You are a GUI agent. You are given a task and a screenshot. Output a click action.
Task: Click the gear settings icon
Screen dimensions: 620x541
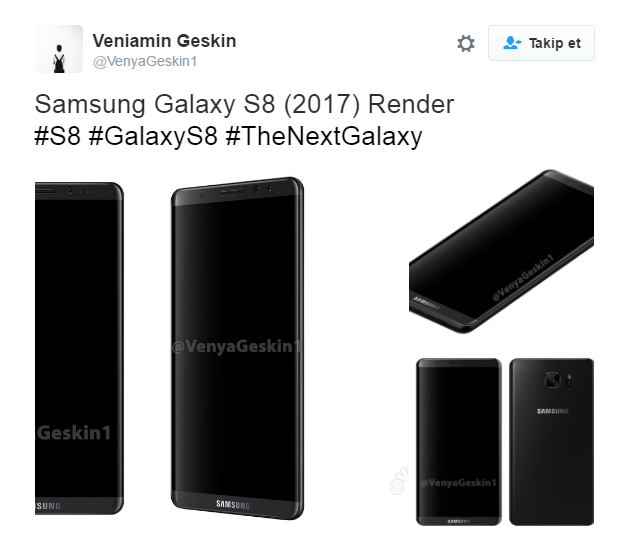point(465,43)
